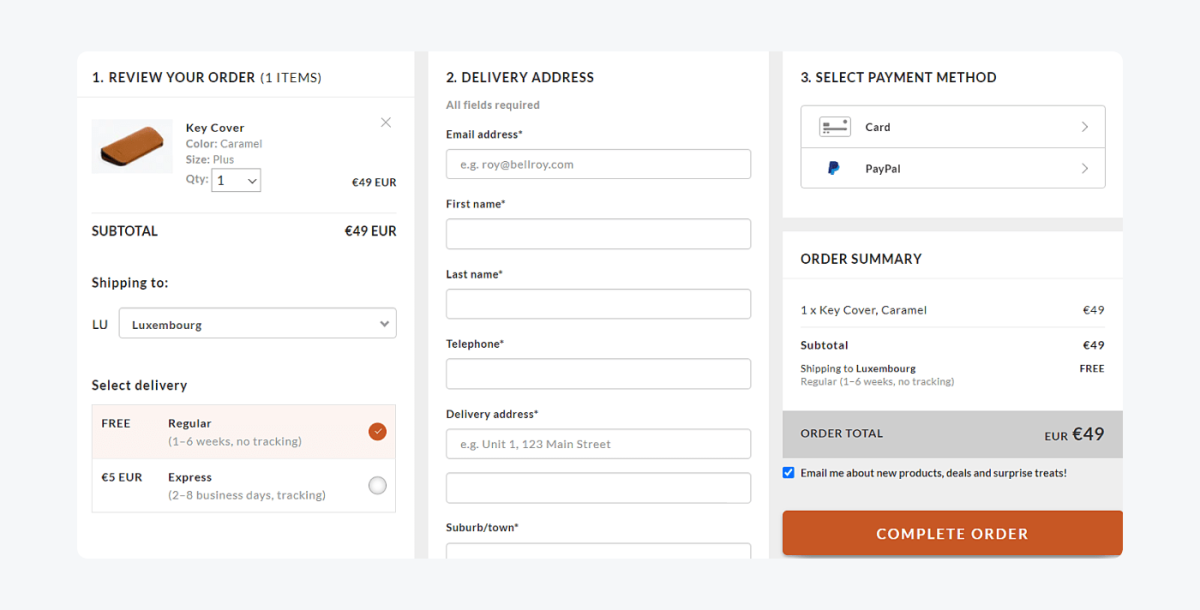The width and height of the screenshot is (1200, 610).
Task: Remove Key Cover using the X icon
Action: point(385,122)
